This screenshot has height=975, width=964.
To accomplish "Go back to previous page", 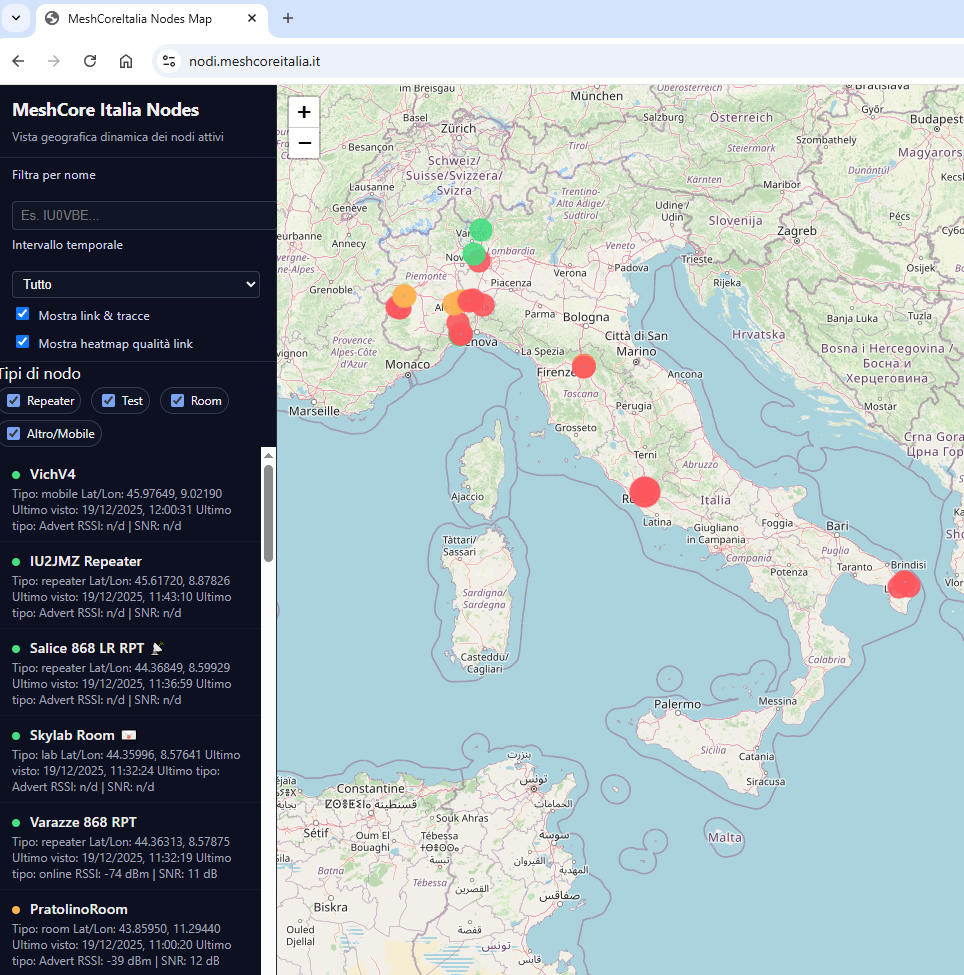I will [x=18, y=61].
